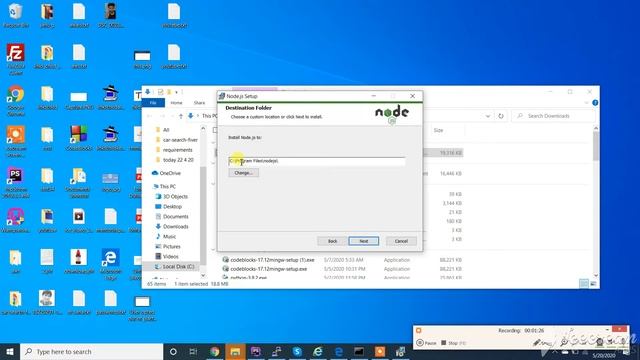Image resolution: width=640 pixels, height=360 pixels.
Task: Open Chrome from the taskbar
Action: coord(214,351)
